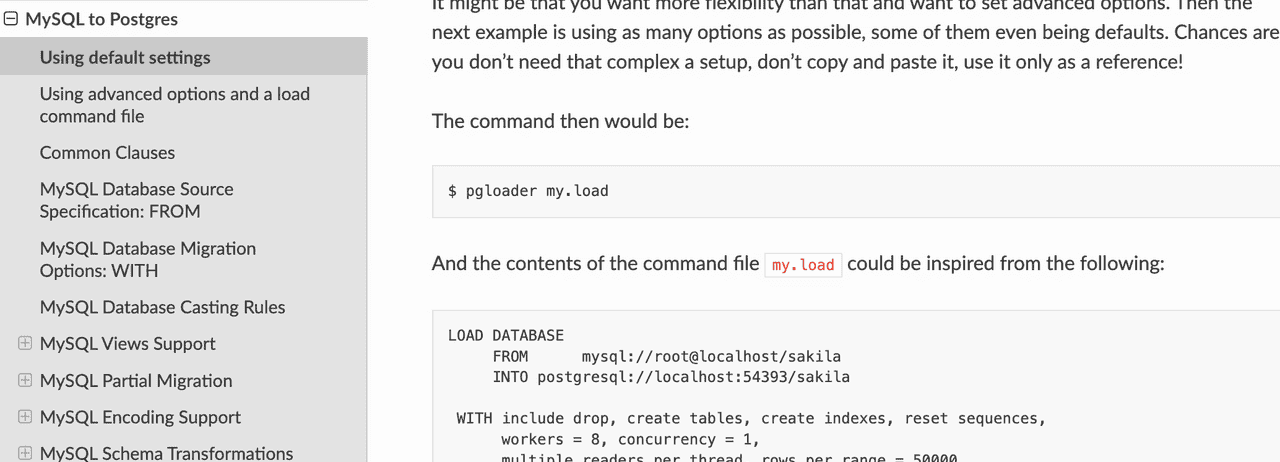Screen dimensions: 1280x462
Task: Expand the MySQL Views Support plus icon
Action: [x=25, y=344]
